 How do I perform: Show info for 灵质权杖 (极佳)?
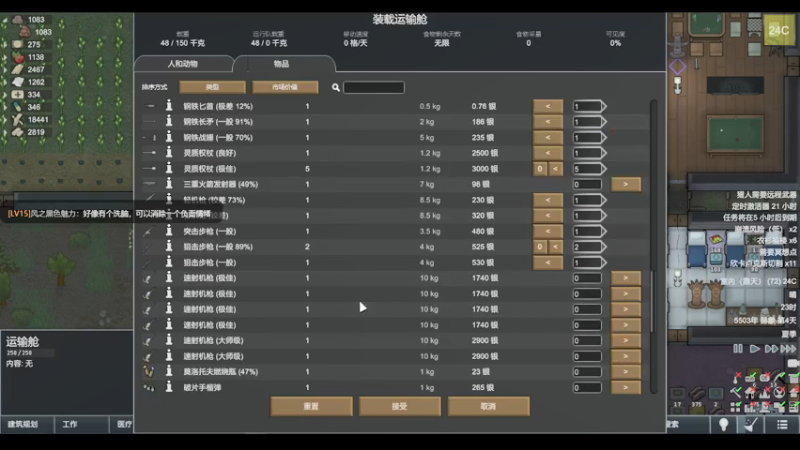169,168
